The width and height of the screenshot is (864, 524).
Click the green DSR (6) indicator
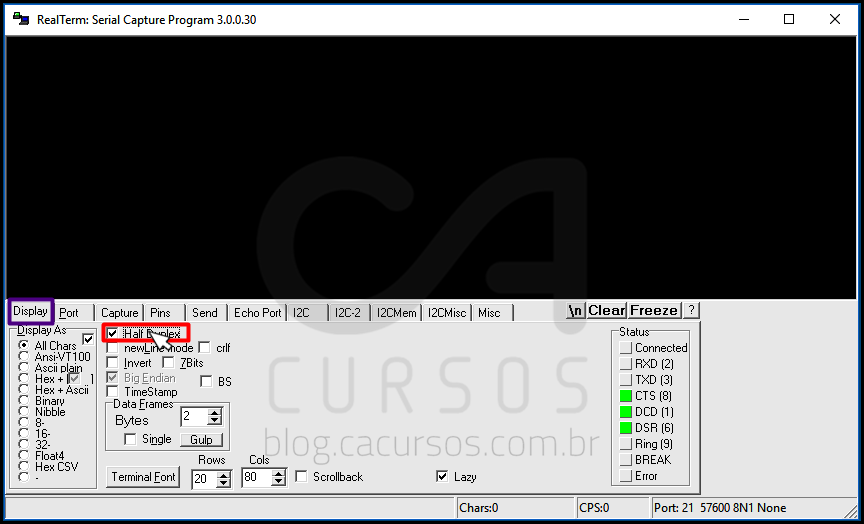pyautogui.click(x=625, y=428)
